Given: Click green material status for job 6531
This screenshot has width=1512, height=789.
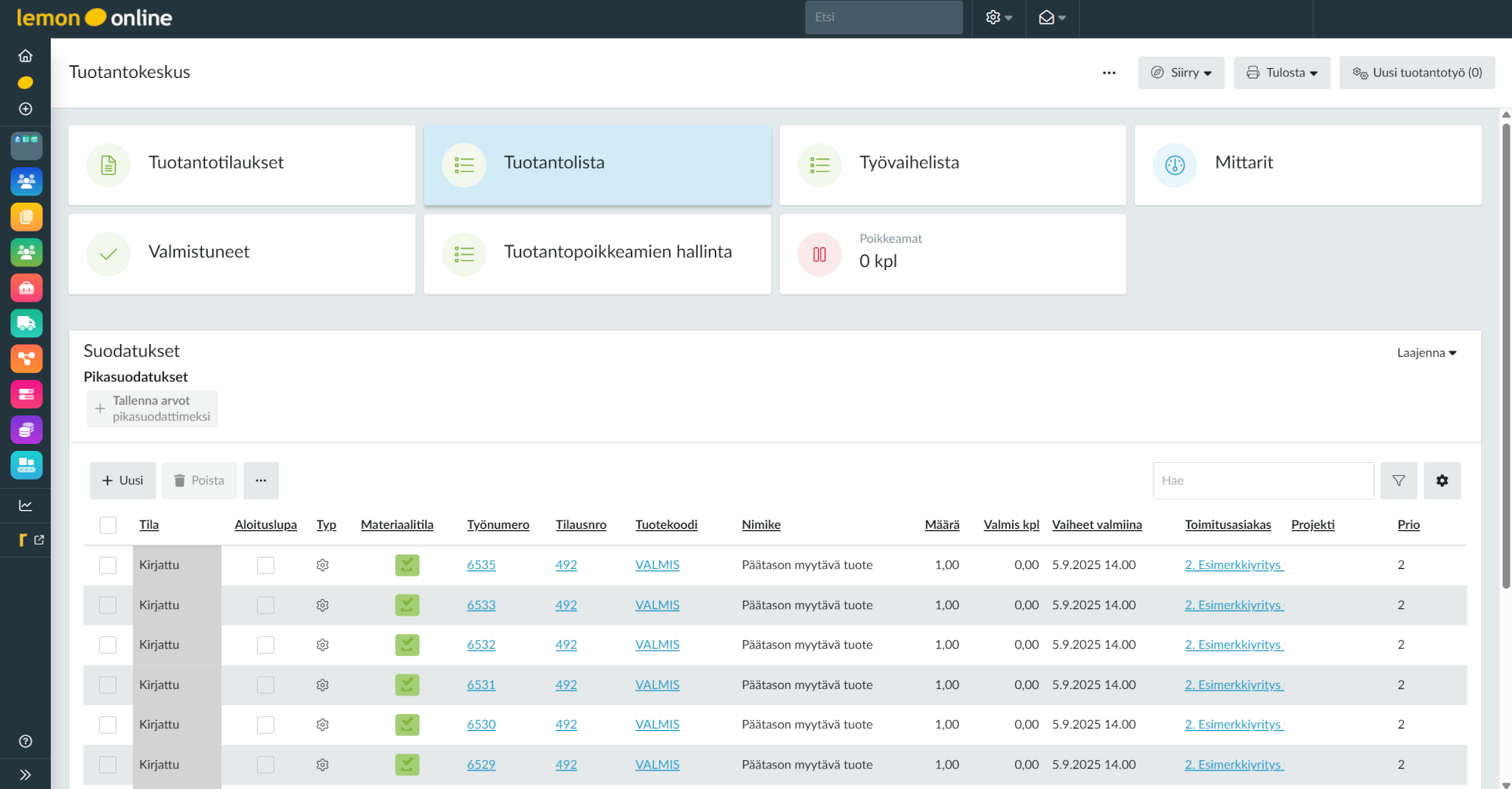Looking at the screenshot, I should coord(407,685).
